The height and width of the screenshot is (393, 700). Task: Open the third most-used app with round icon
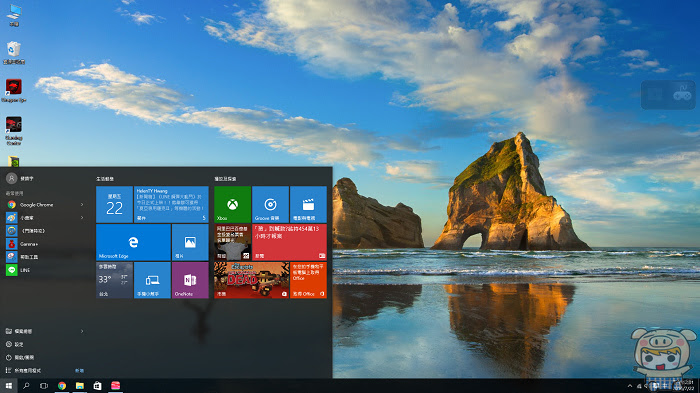45,231
